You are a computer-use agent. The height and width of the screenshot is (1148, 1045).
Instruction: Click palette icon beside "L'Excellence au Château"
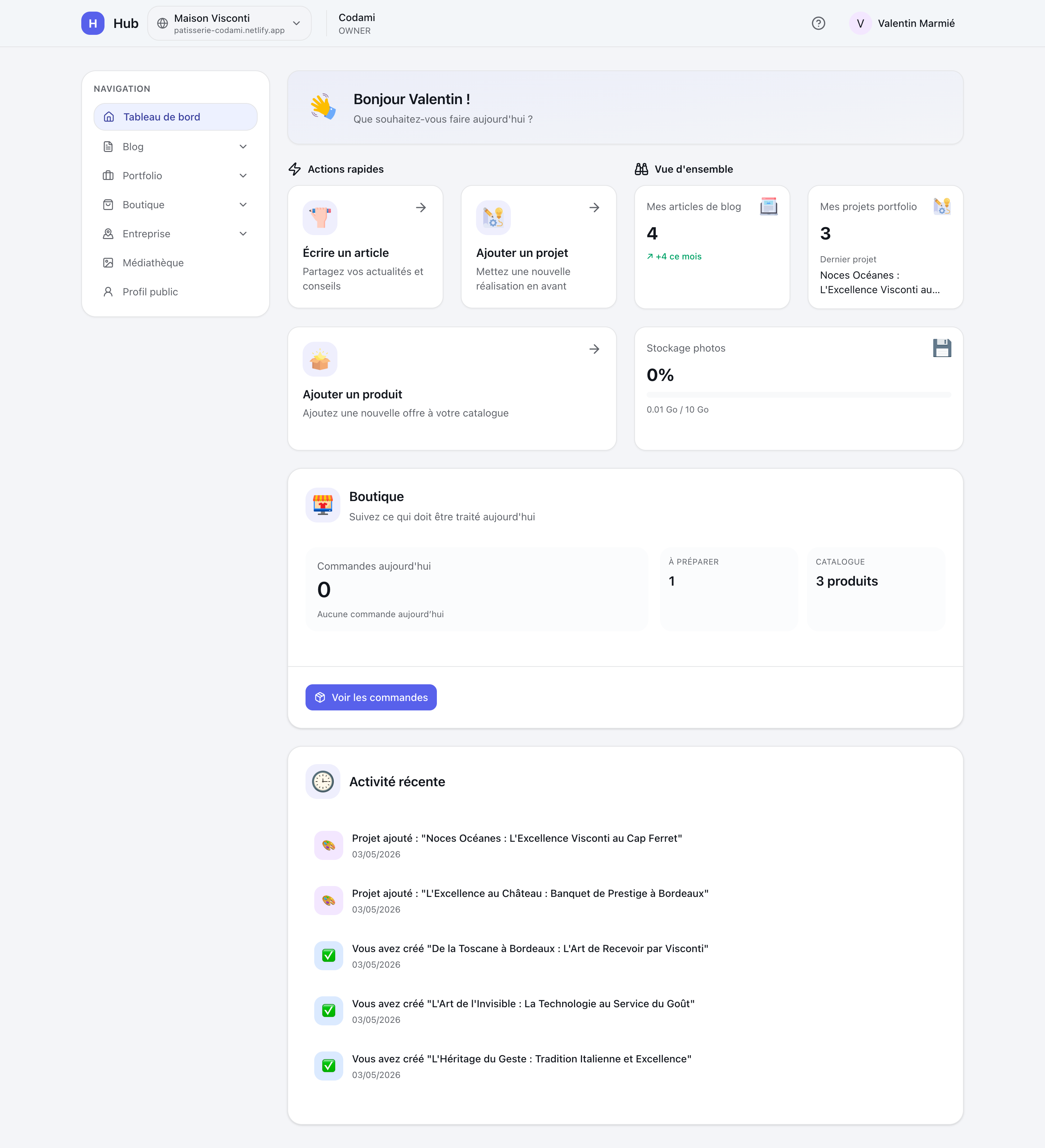click(x=329, y=900)
